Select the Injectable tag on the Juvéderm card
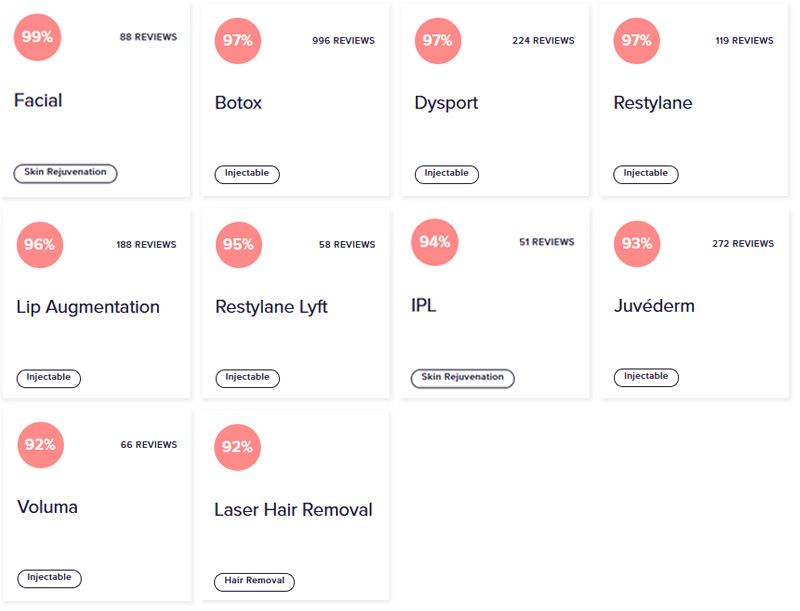The image size is (800, 611). (x=646, y=377)
